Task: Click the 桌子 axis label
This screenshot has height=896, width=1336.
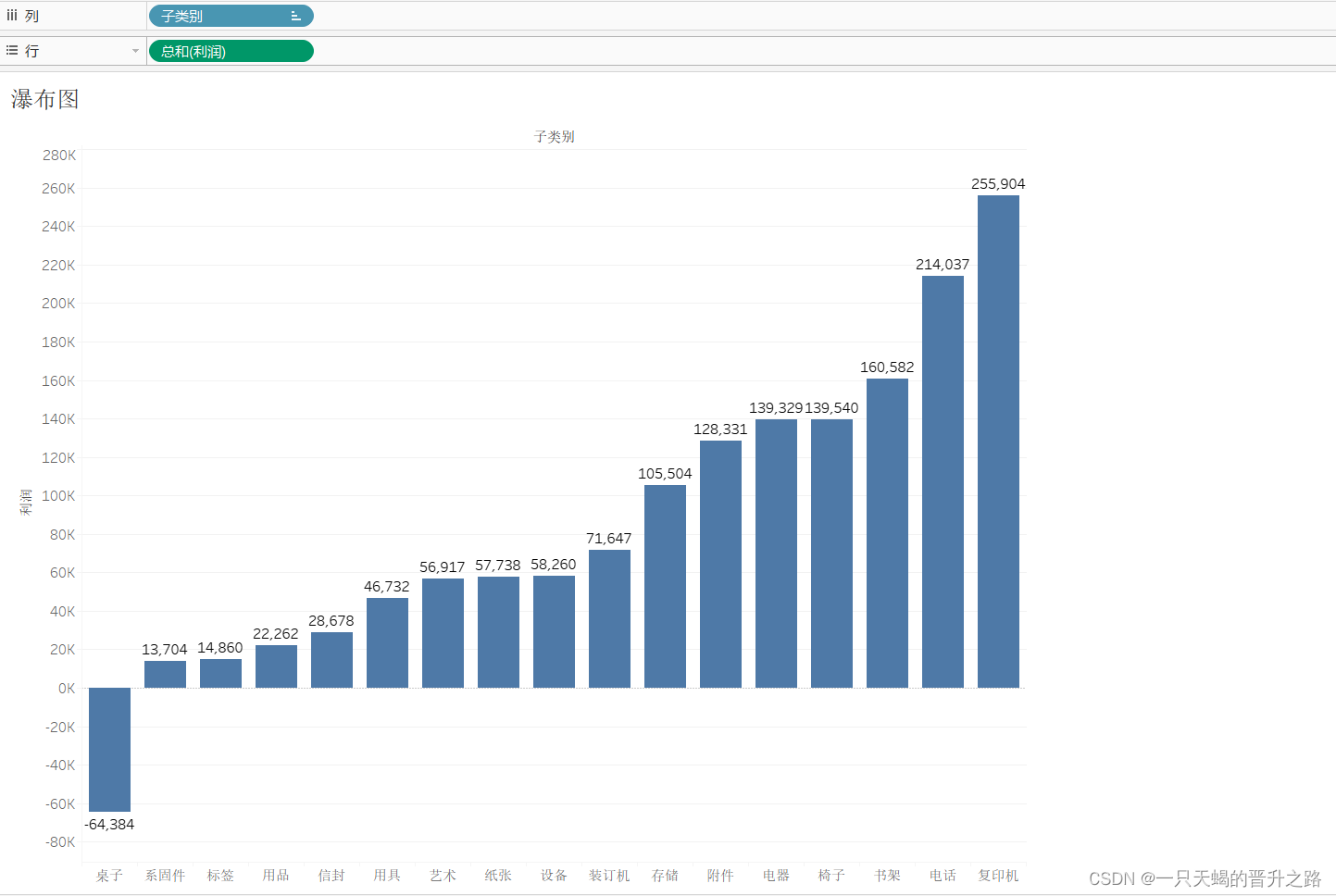Action: tap(109, 875)
